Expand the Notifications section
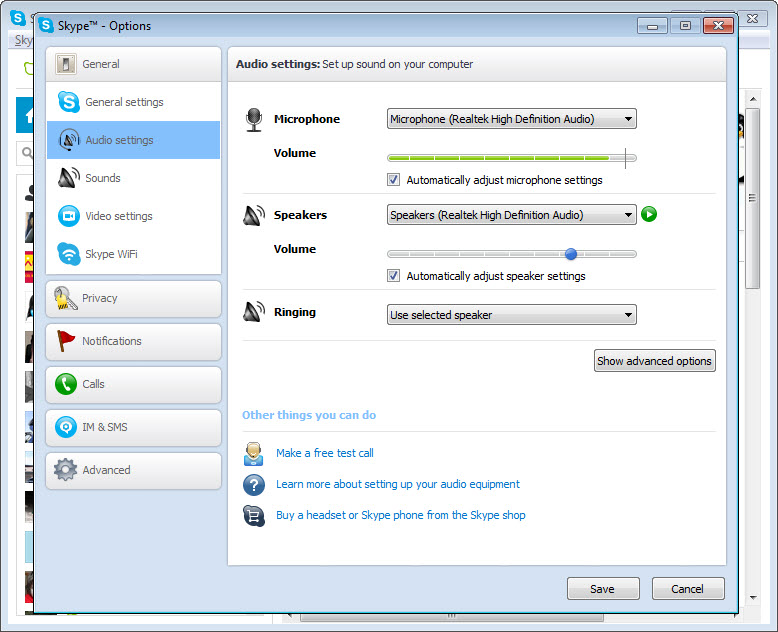778x632 pixels. (133, 342)
